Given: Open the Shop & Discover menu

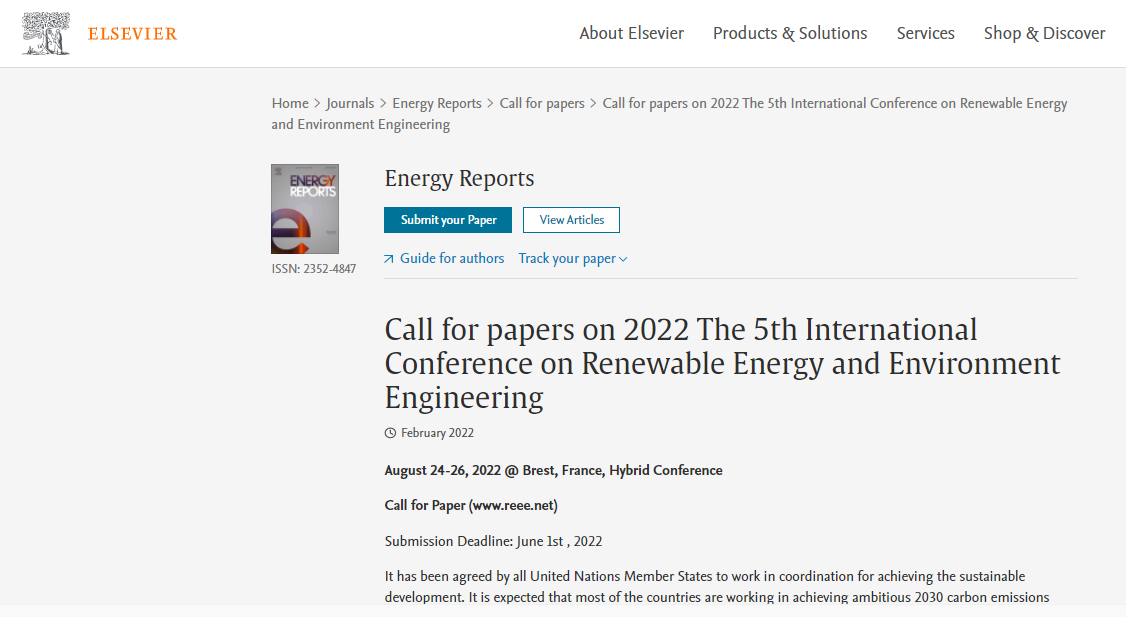Looking at the screenshot, I should point(1044,33).
